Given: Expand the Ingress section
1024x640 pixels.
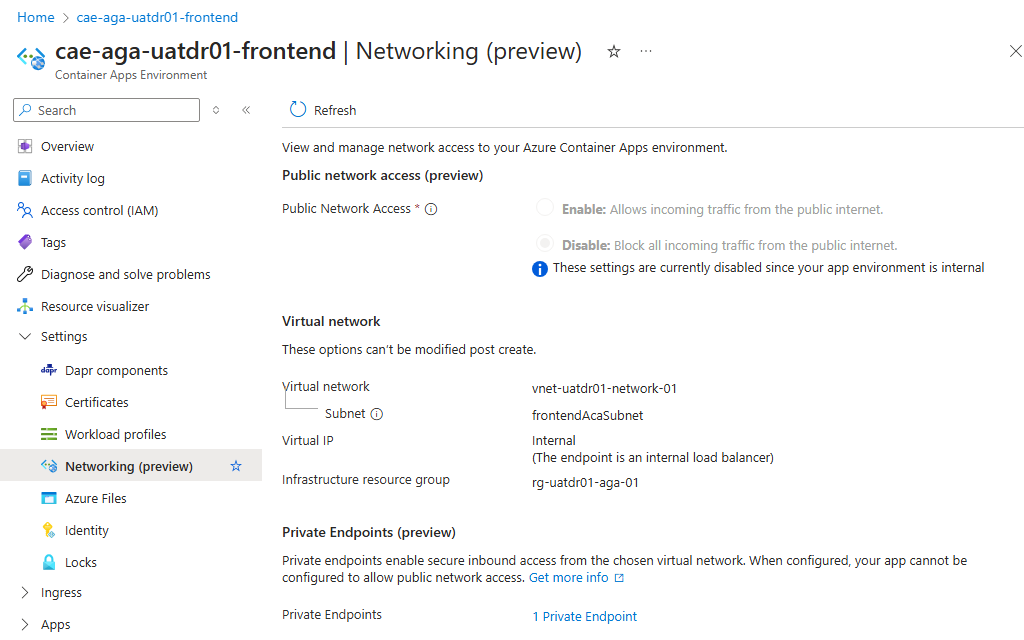Looking at the screenshot, I should (25, 593).
